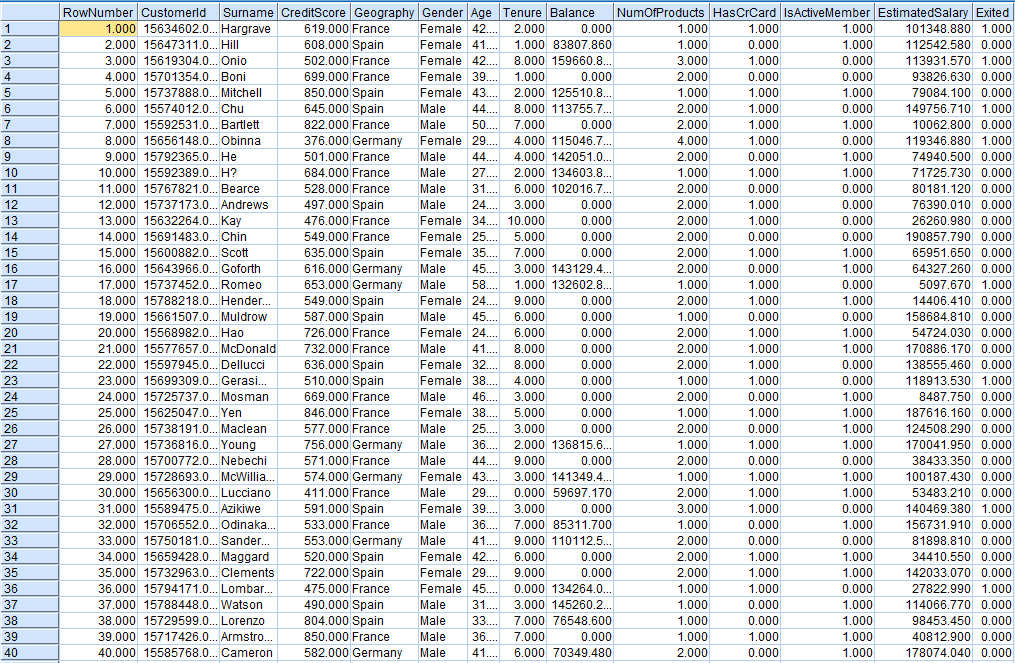
Task: Select row header number 20
Action: coord(29,333)
